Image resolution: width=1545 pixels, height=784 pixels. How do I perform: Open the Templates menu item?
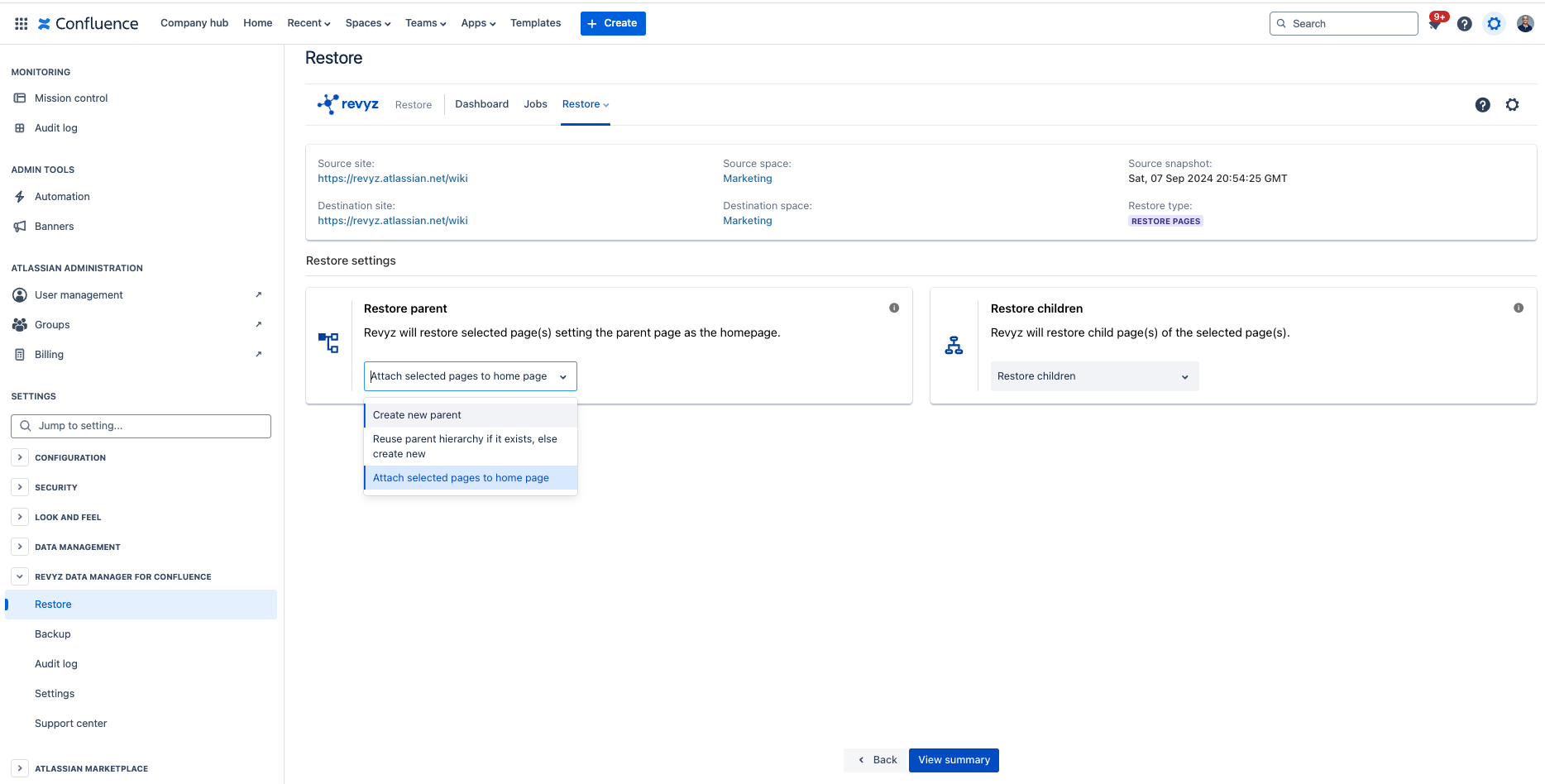tap(535, 23)
